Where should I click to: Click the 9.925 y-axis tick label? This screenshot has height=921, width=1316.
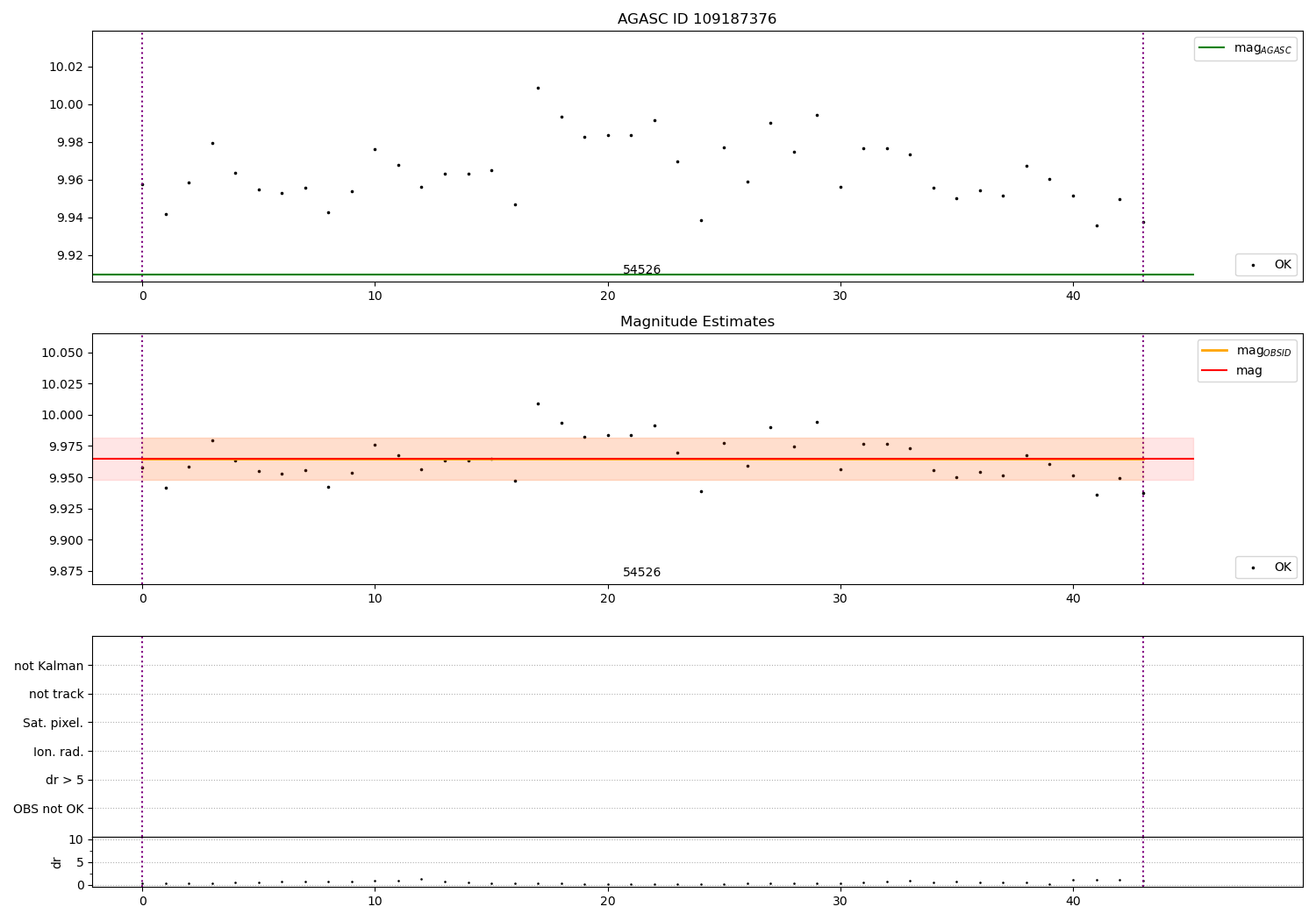click(x=66, y=509)
